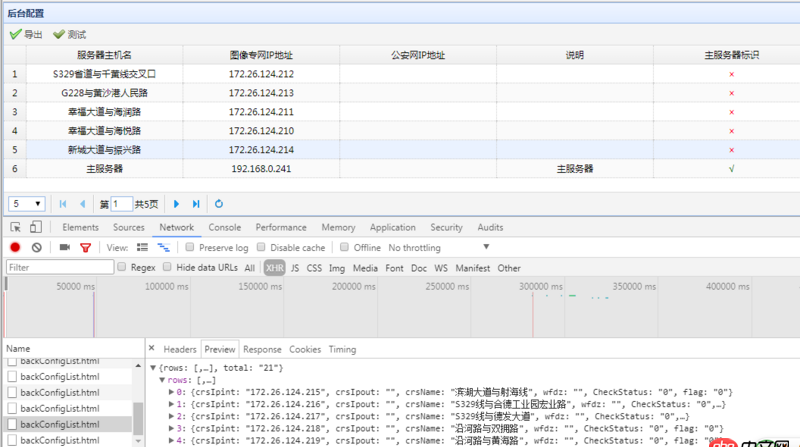The image size is (800, 447).
Task: Open the Application tab
Action: [393, 227]
